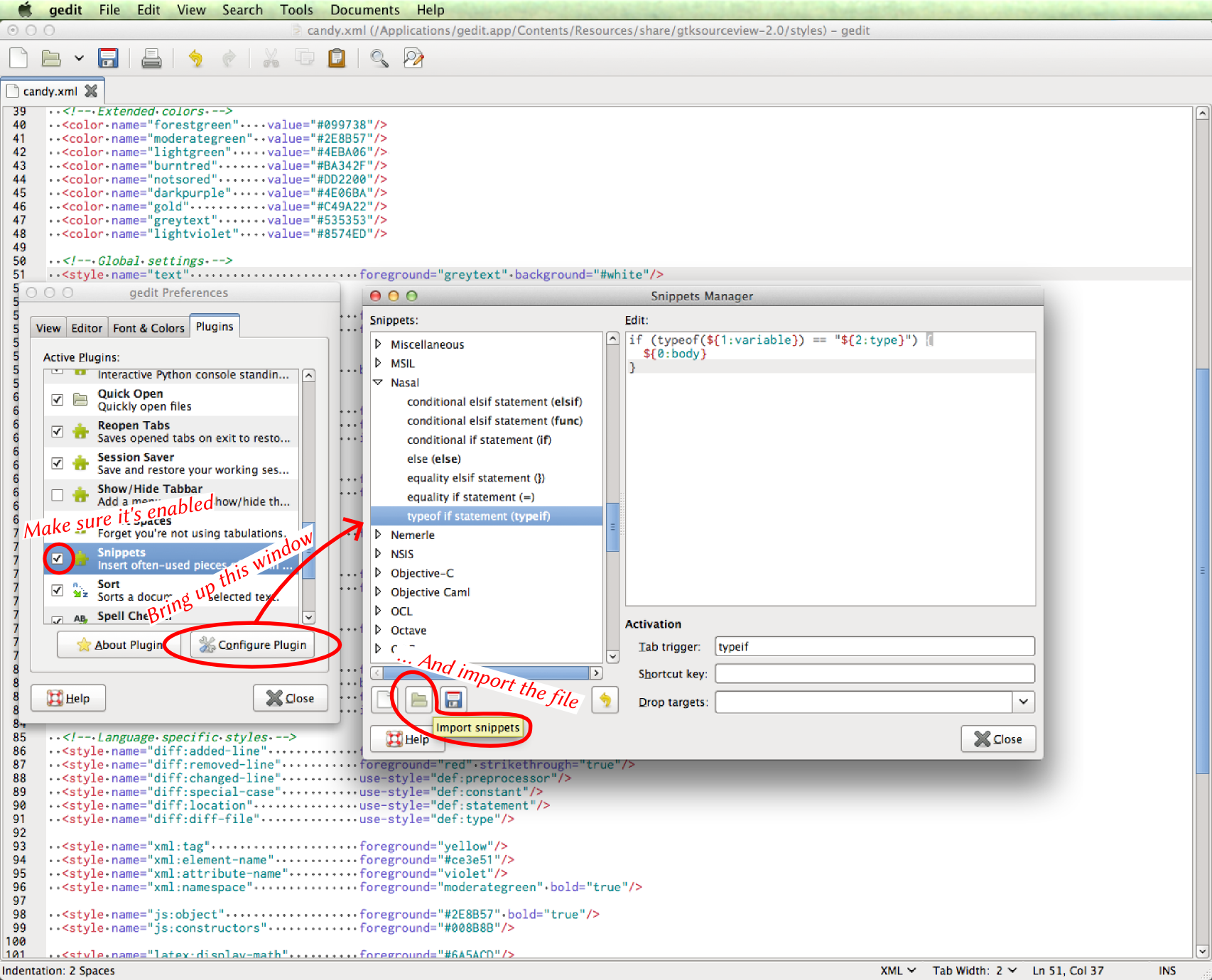Open the open-recent dropdown arrow in toolbar

click(x=79, y=58)
